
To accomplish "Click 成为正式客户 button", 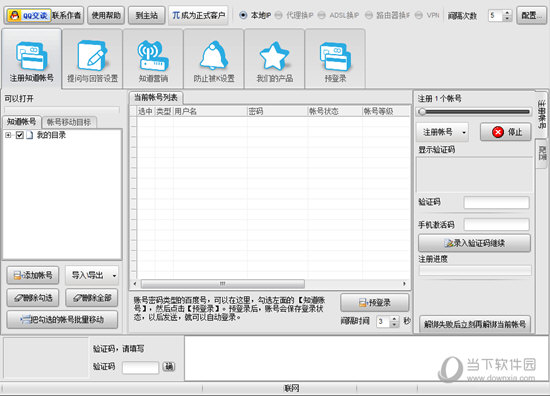I will click(x=198, y=15).
